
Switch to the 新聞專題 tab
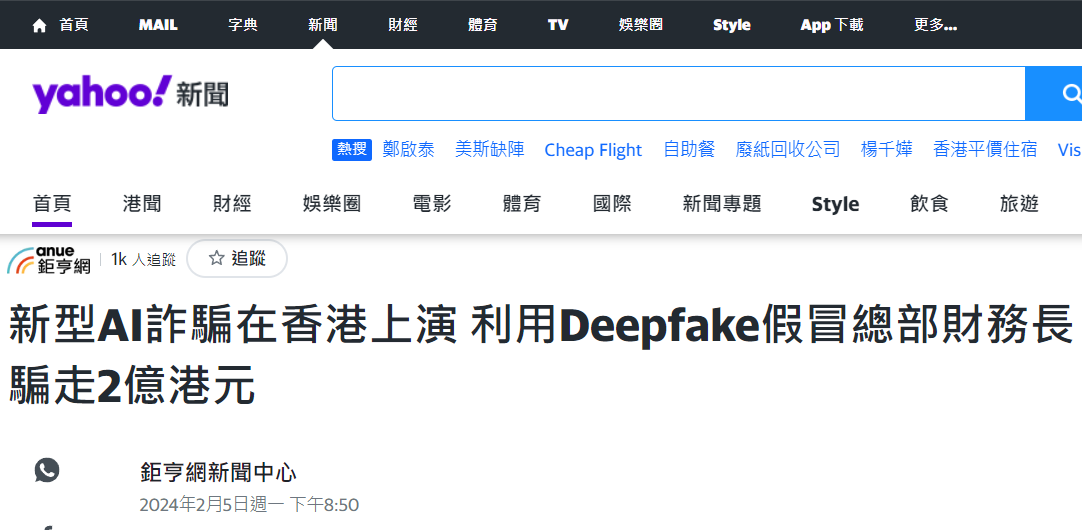click(722, 204)
